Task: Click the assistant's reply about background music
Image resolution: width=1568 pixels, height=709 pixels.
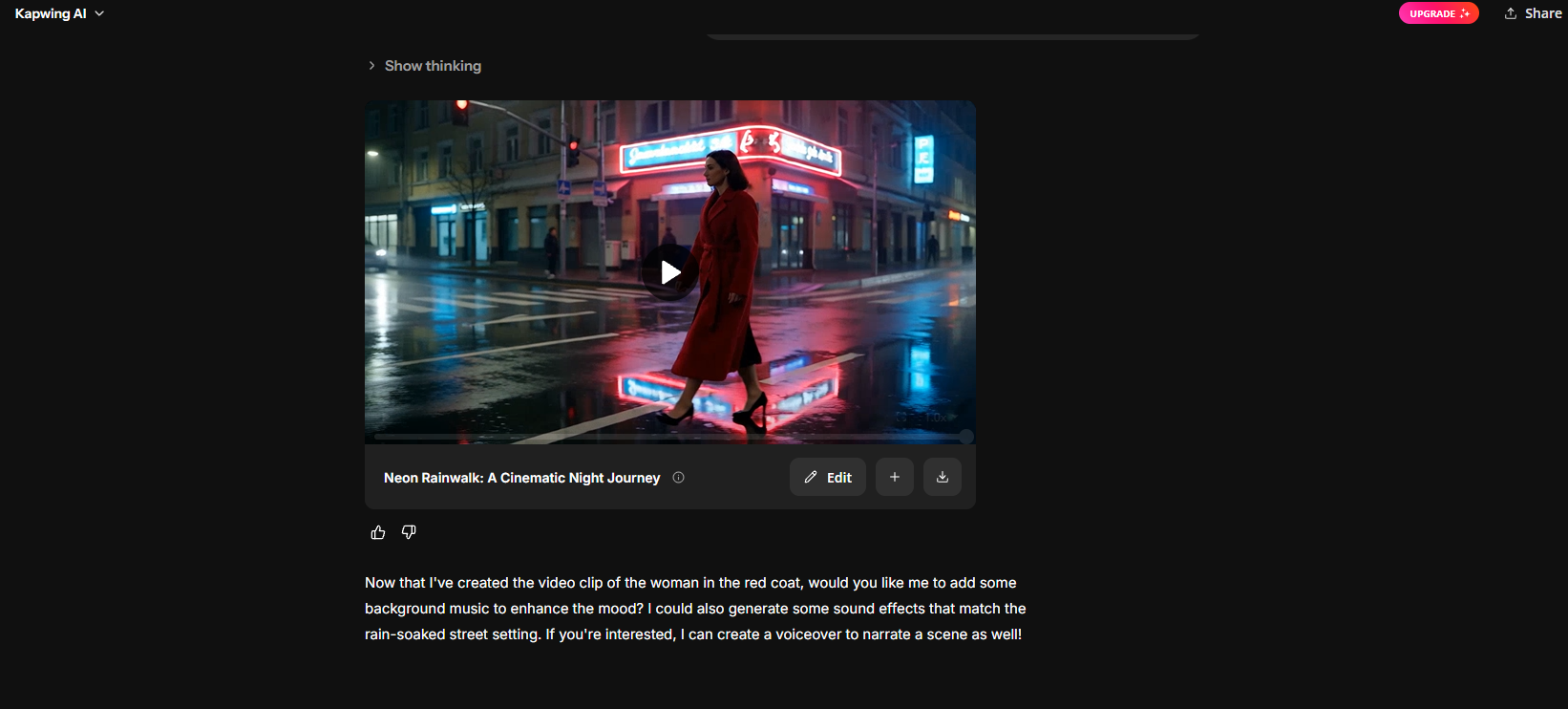Action: [x=695, y=609]
